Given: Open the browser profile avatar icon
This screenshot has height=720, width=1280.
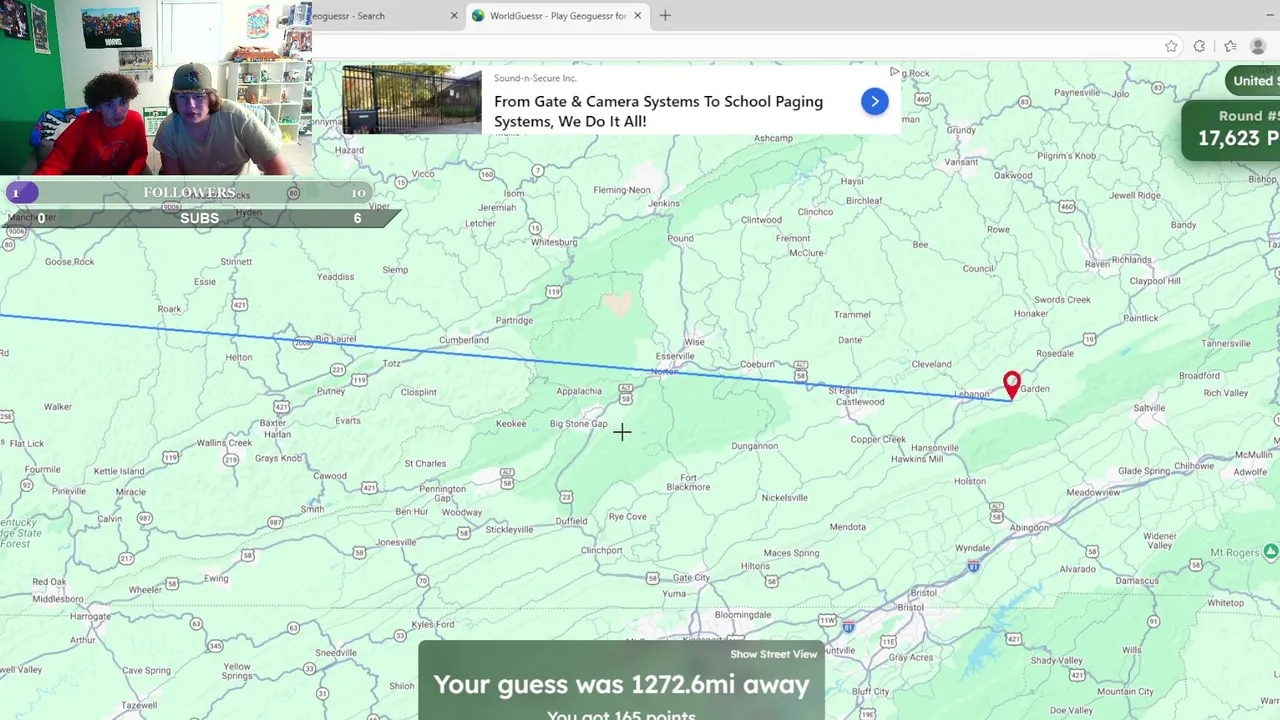Looking at the screenshot, I should tap(1258, 46).
